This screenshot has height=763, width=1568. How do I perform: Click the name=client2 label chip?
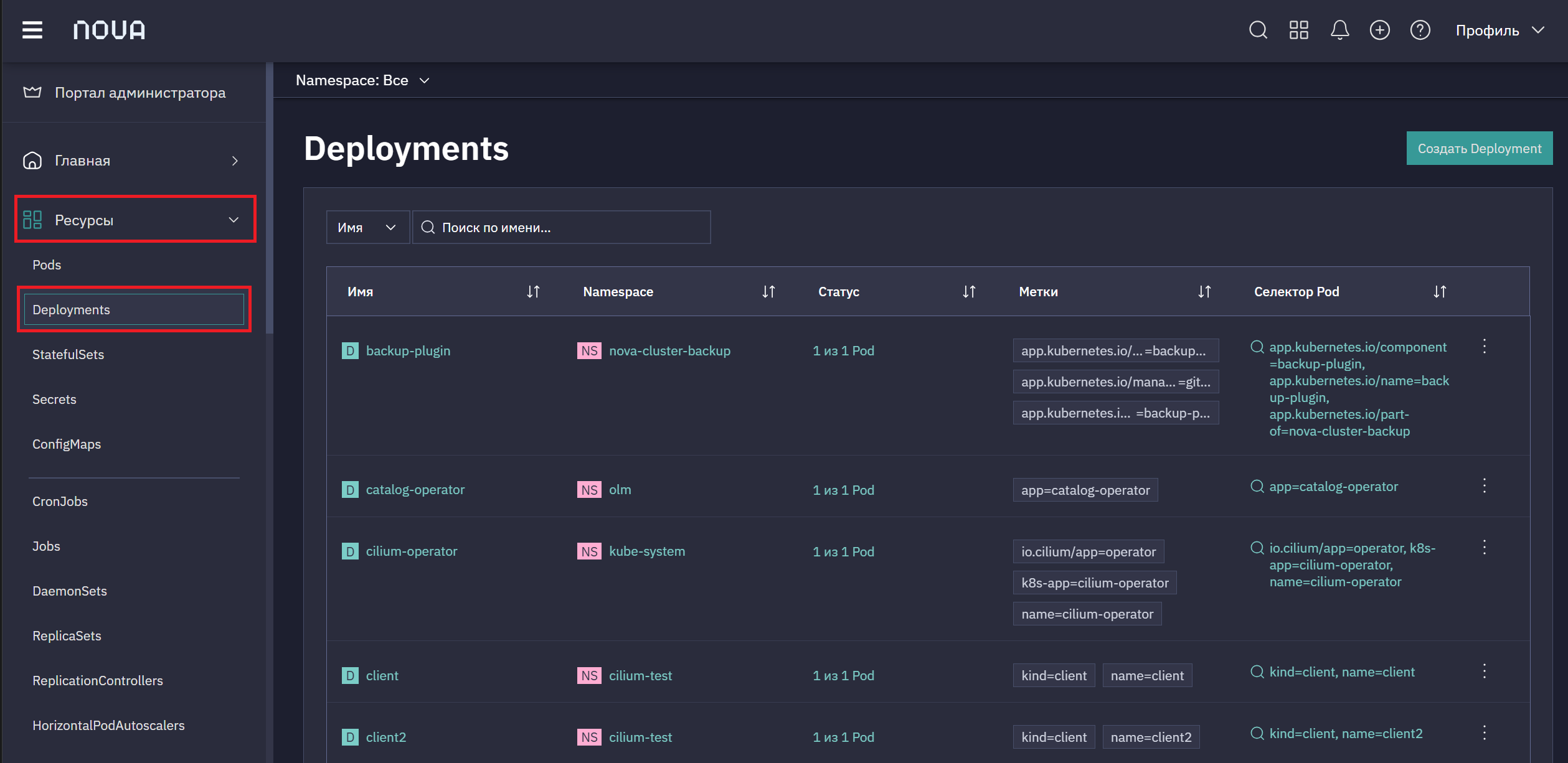click(1151, 737)
